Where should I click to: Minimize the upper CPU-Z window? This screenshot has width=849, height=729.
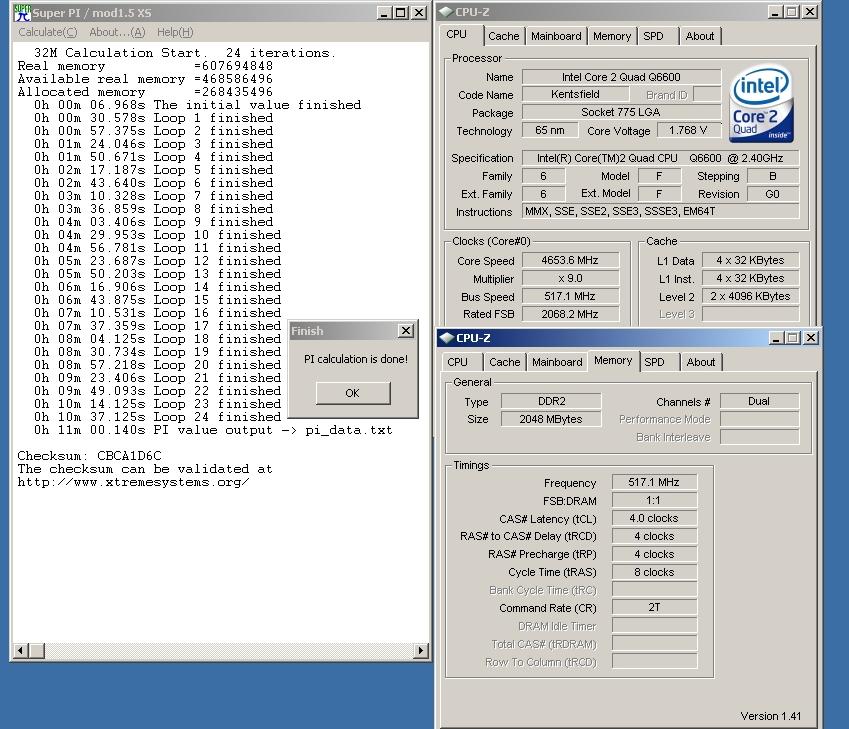pyautogui.click(x=775, y=12)
